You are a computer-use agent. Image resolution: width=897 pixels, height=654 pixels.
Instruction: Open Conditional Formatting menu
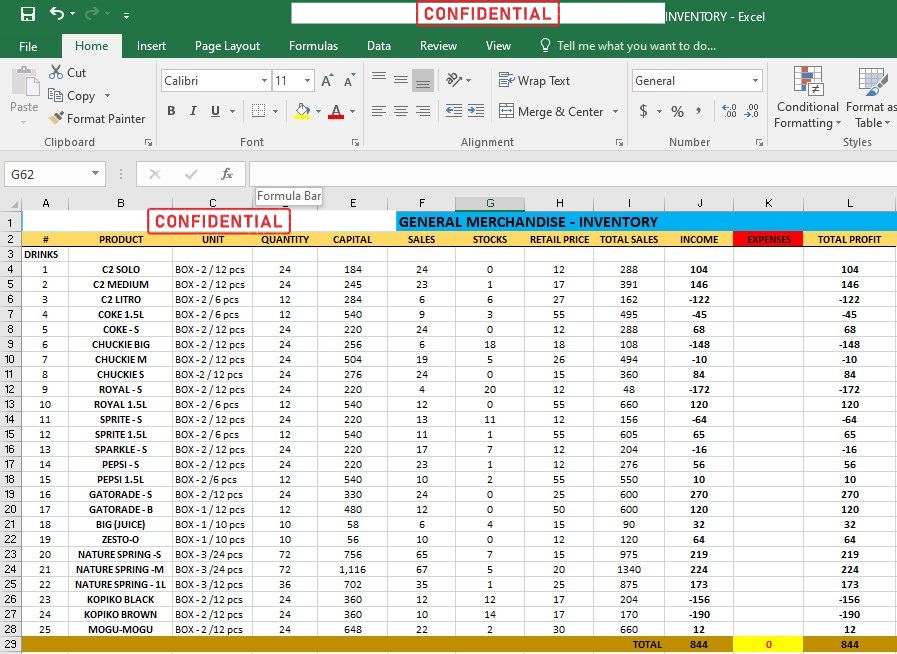[x=808, y=97]
